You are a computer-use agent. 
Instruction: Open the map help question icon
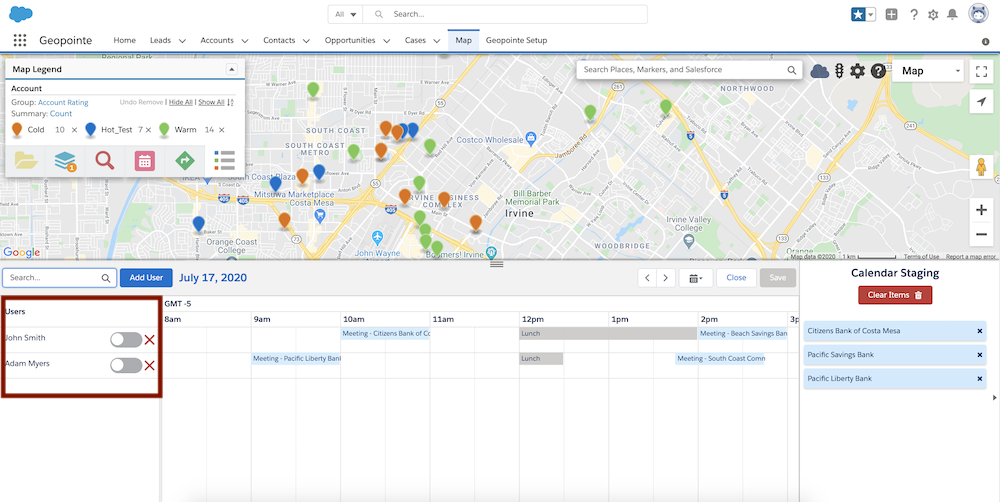click(878, 71)
